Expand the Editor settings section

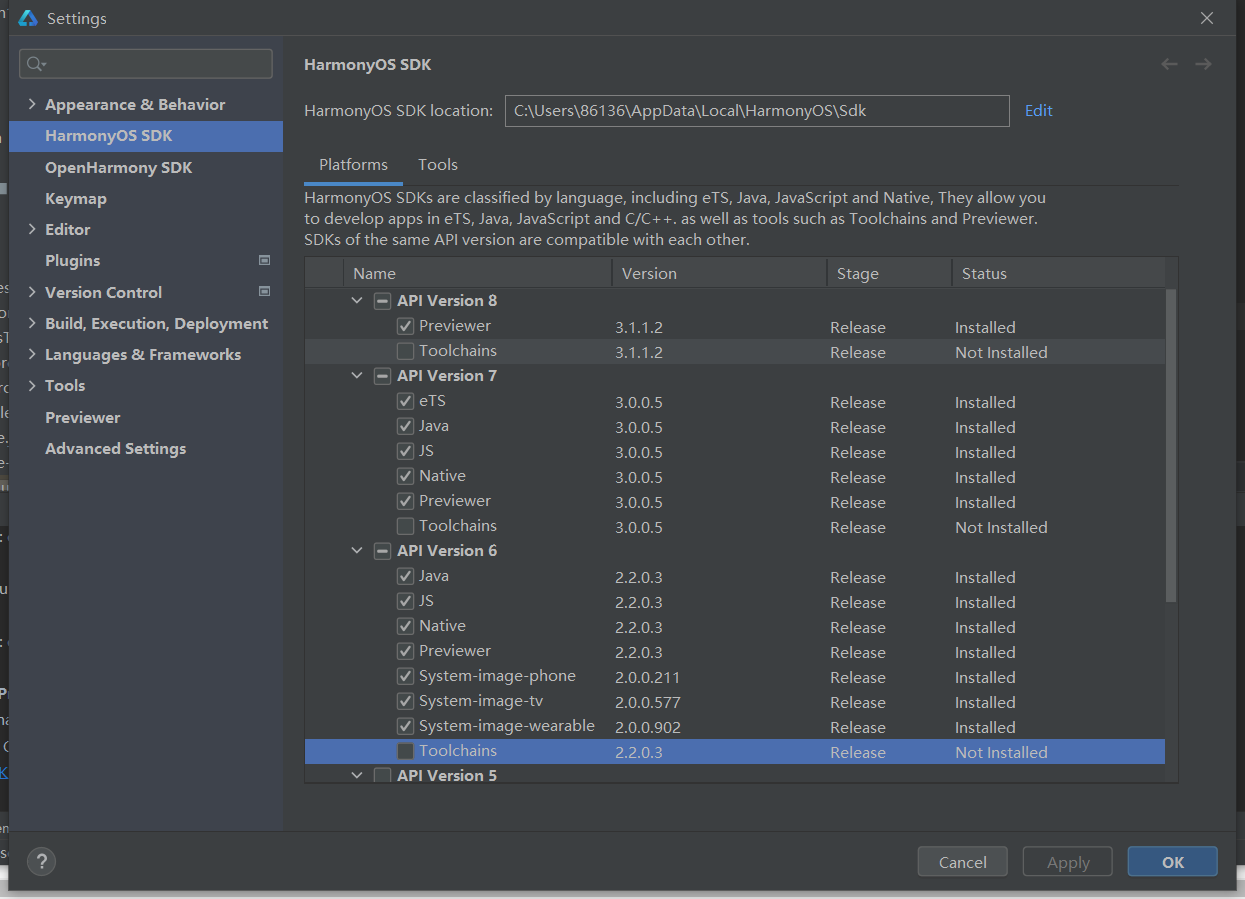32,229
